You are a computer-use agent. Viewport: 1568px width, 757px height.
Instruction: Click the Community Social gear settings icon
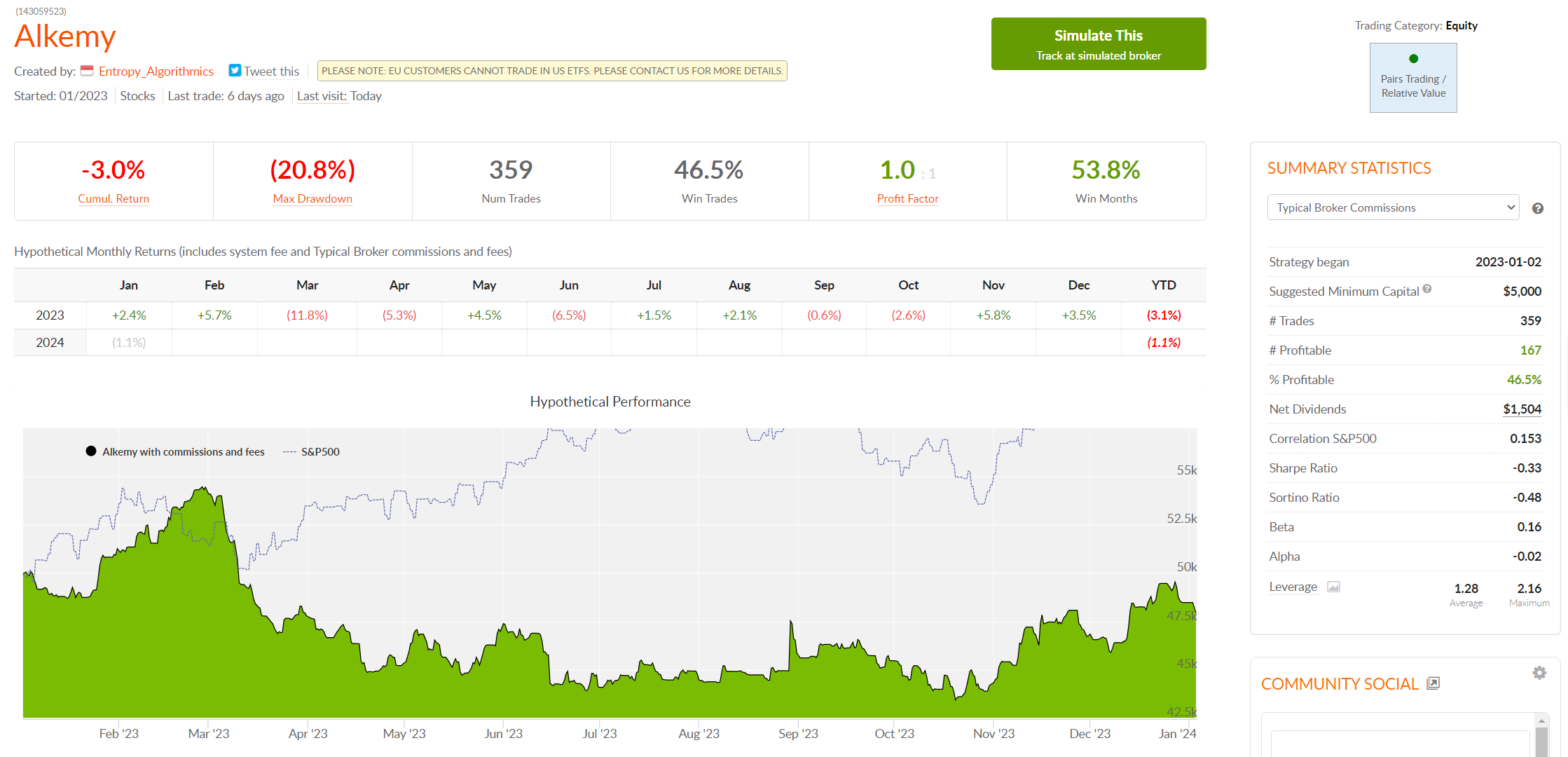coord(1539,673)
